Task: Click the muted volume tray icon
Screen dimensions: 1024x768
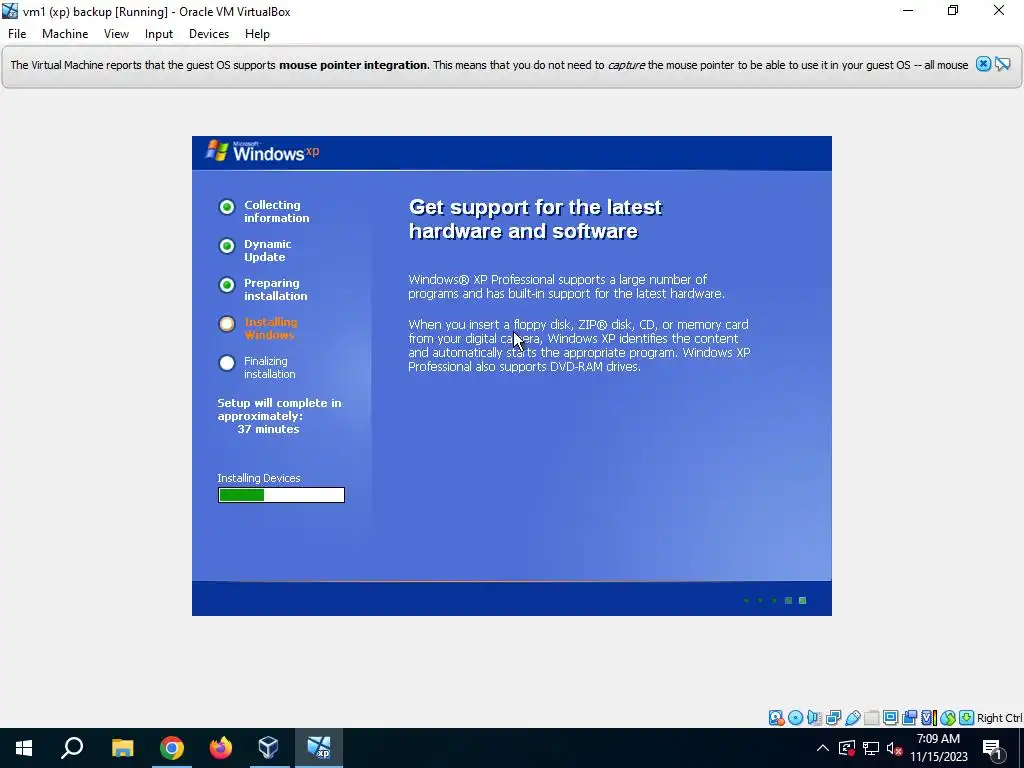Action: pos(894,748)
